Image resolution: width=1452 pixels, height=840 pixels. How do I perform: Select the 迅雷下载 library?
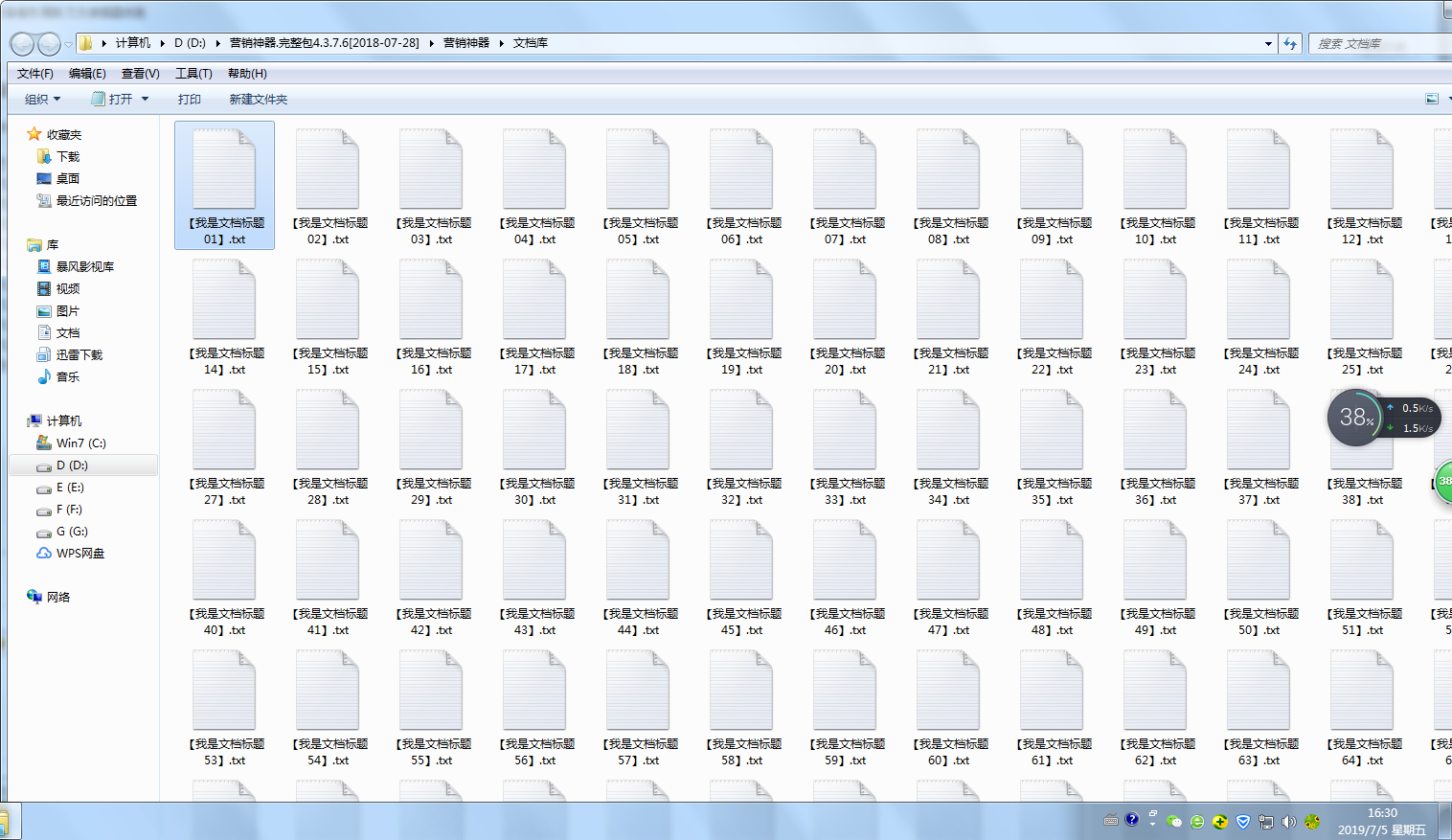79,355
